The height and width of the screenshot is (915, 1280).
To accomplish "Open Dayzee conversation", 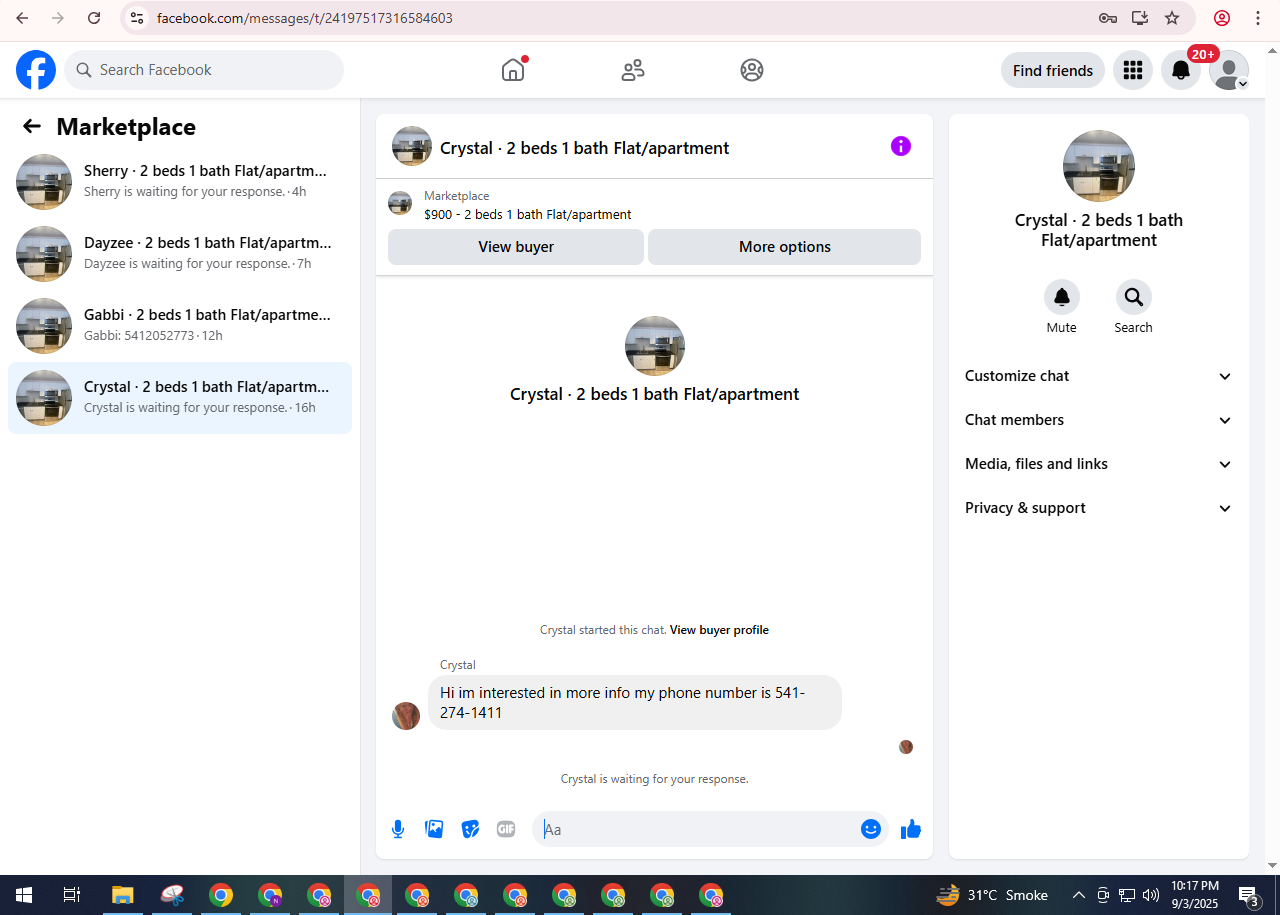I will 180,254.
